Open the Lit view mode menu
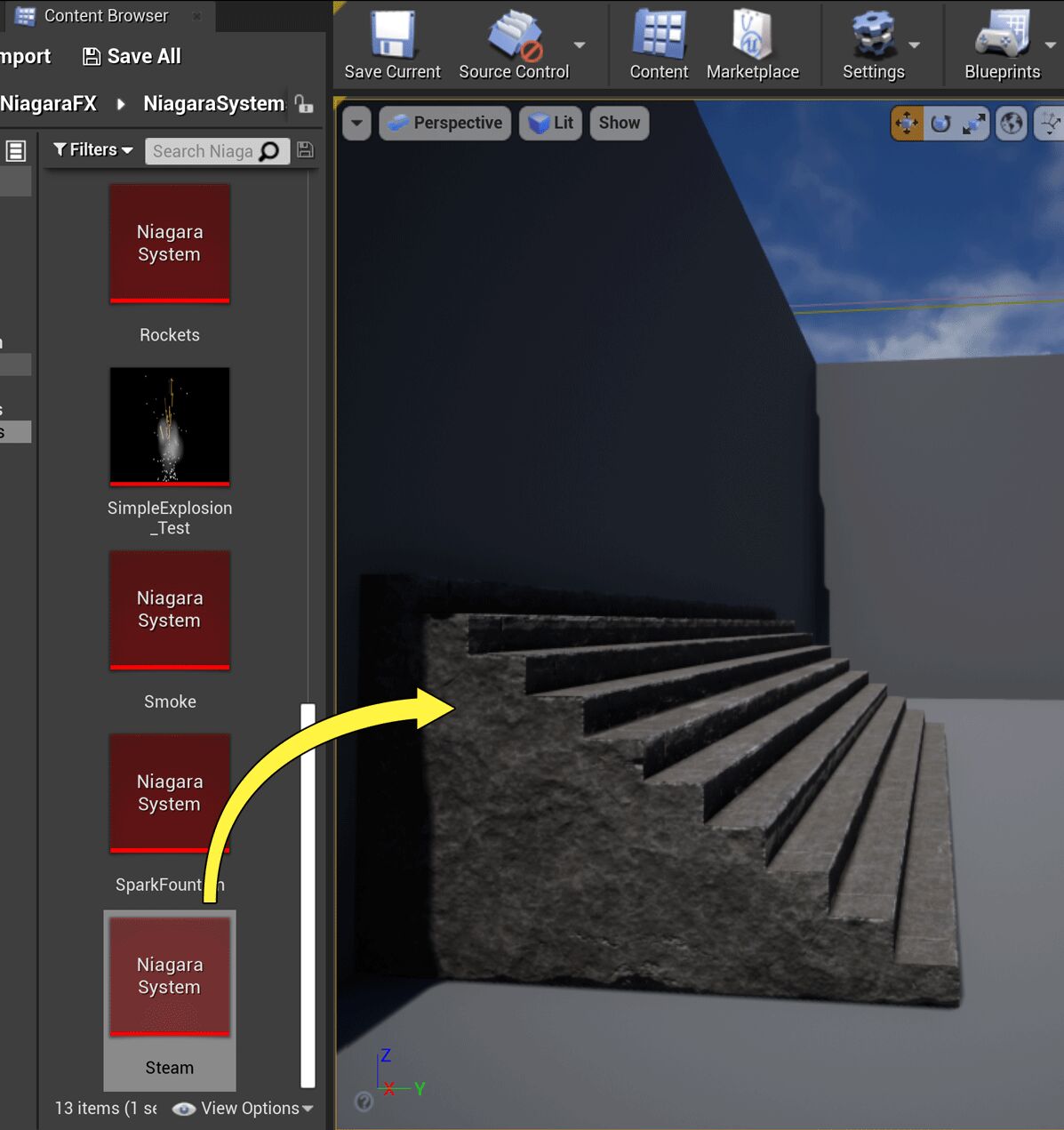Viewport: 1064px width, 1130px height. 550,124
